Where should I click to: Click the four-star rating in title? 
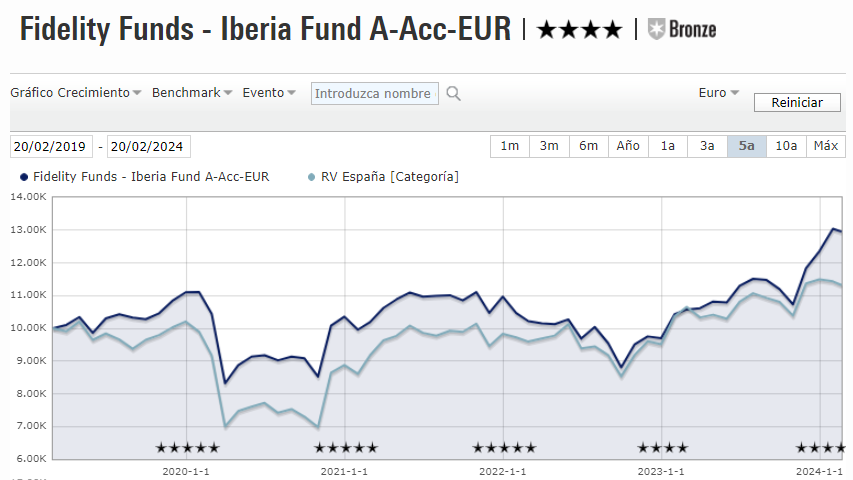click(579, 29)
